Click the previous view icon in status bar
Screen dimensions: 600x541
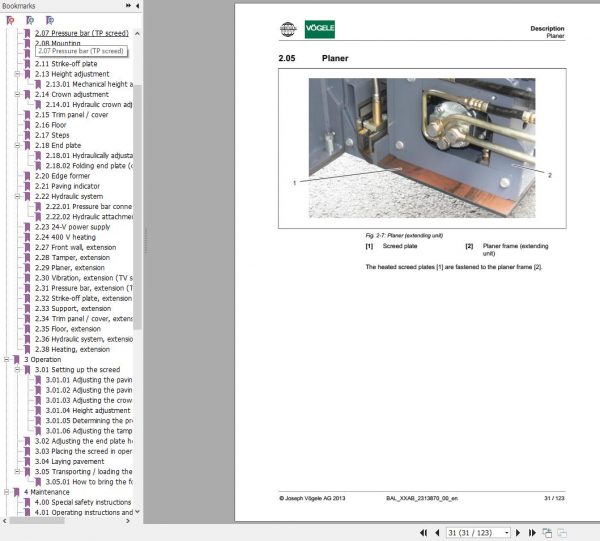pyautogui.click(x=547, y=533)
